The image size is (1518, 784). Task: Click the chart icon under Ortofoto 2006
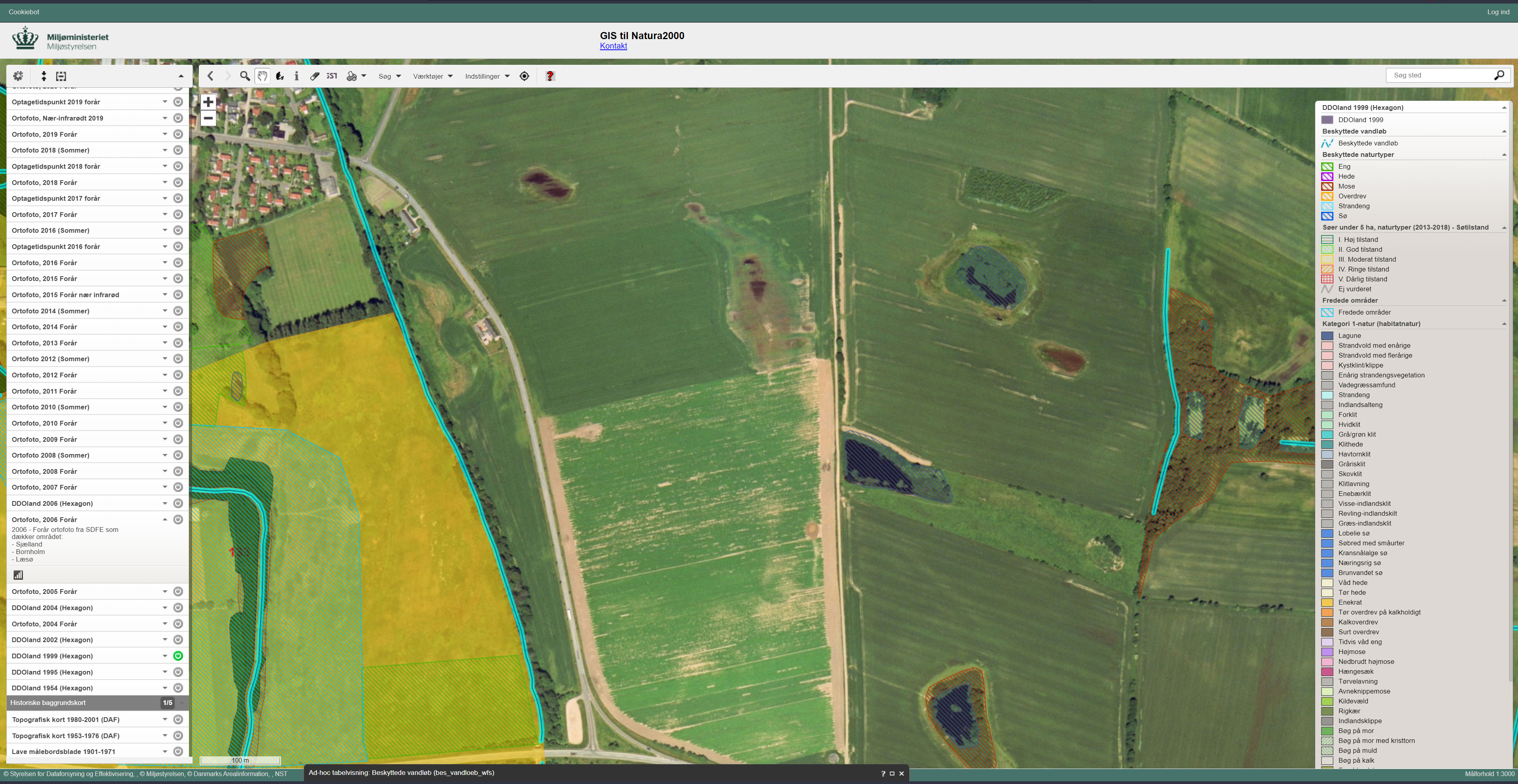click(x=18, y=575)
